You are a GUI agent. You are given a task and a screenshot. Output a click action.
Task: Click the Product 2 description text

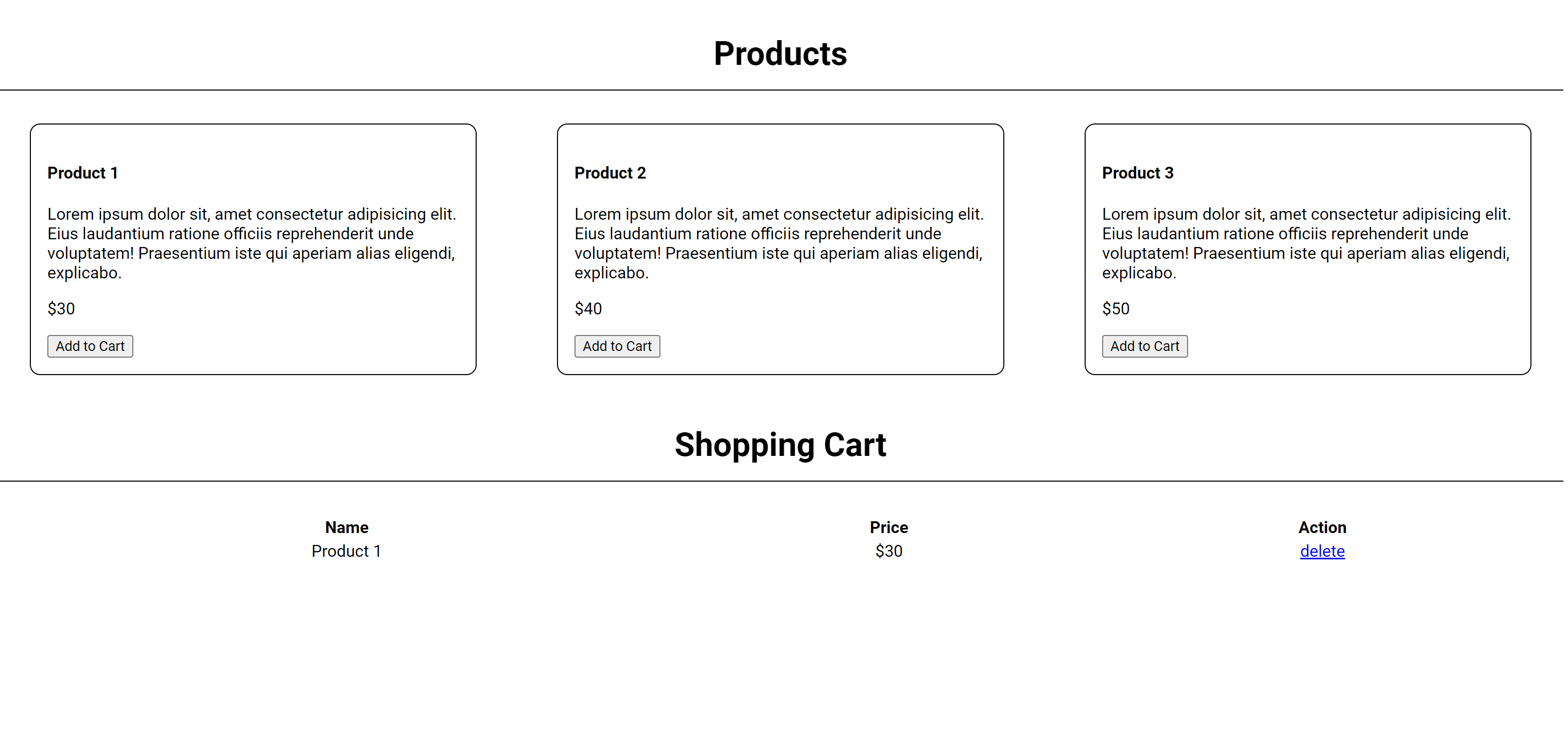[x=778, y=243]
